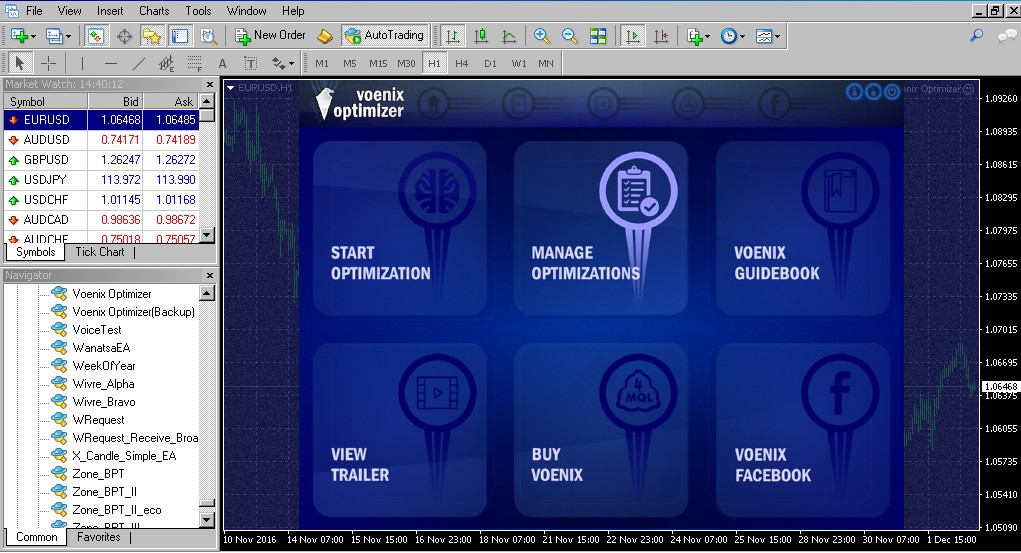
Task: Select the text 'A' tool
Action: click(223, 63)
